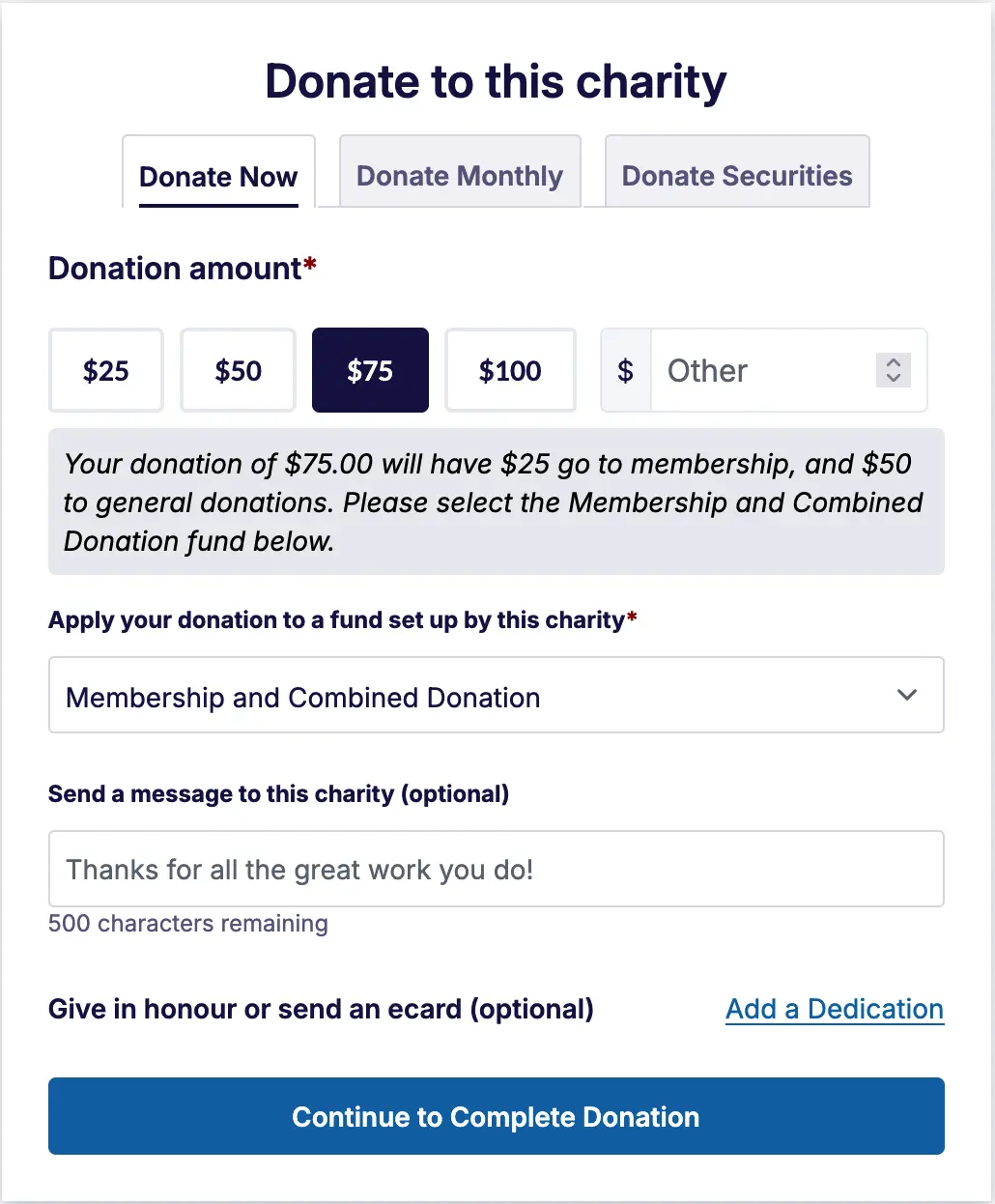The image size is (995, 1204).
Task: Choose the $25 donation amount
Action: pos(106,370)
